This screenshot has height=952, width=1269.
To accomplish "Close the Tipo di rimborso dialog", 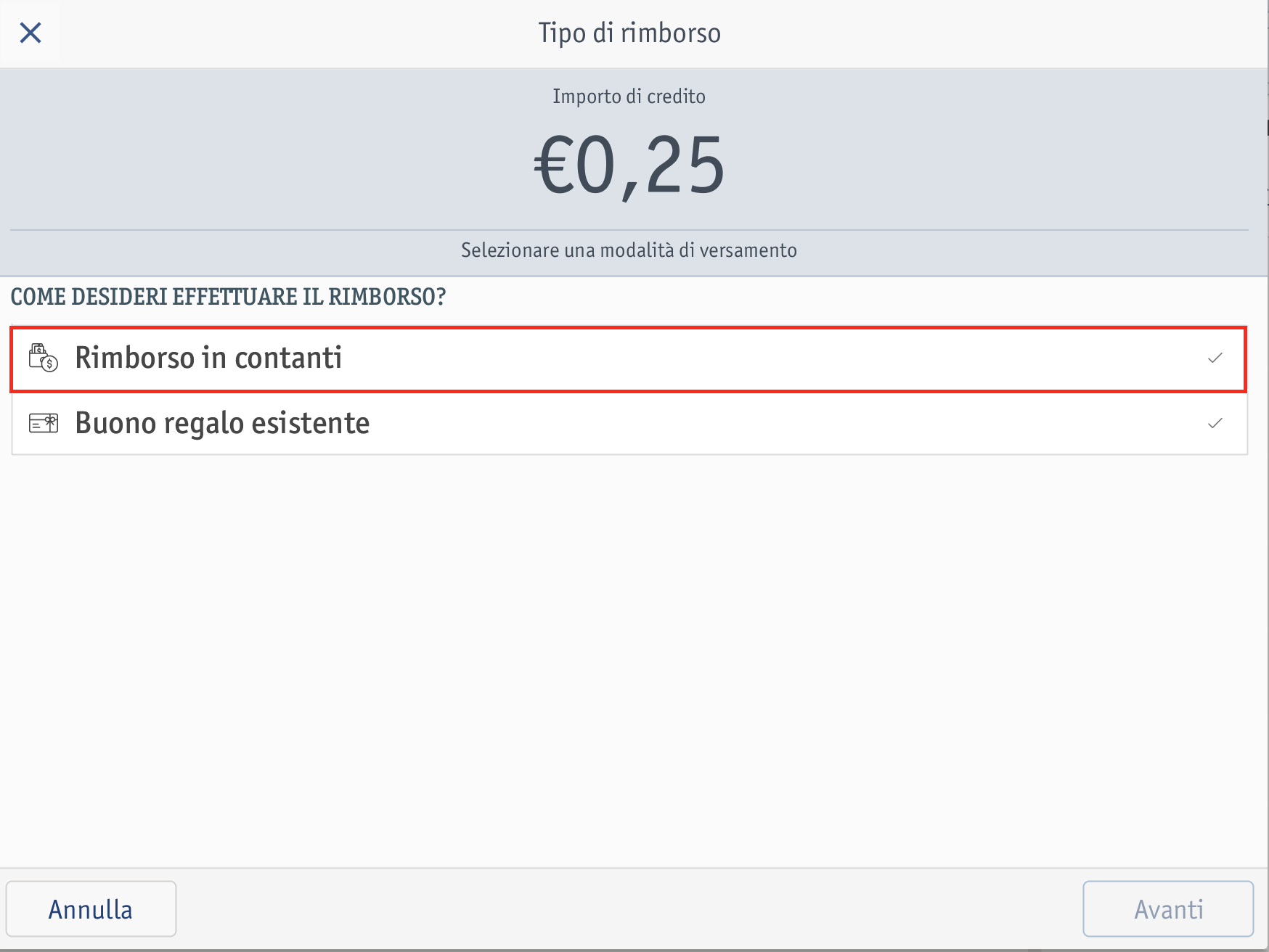I will tap(30, 33).
